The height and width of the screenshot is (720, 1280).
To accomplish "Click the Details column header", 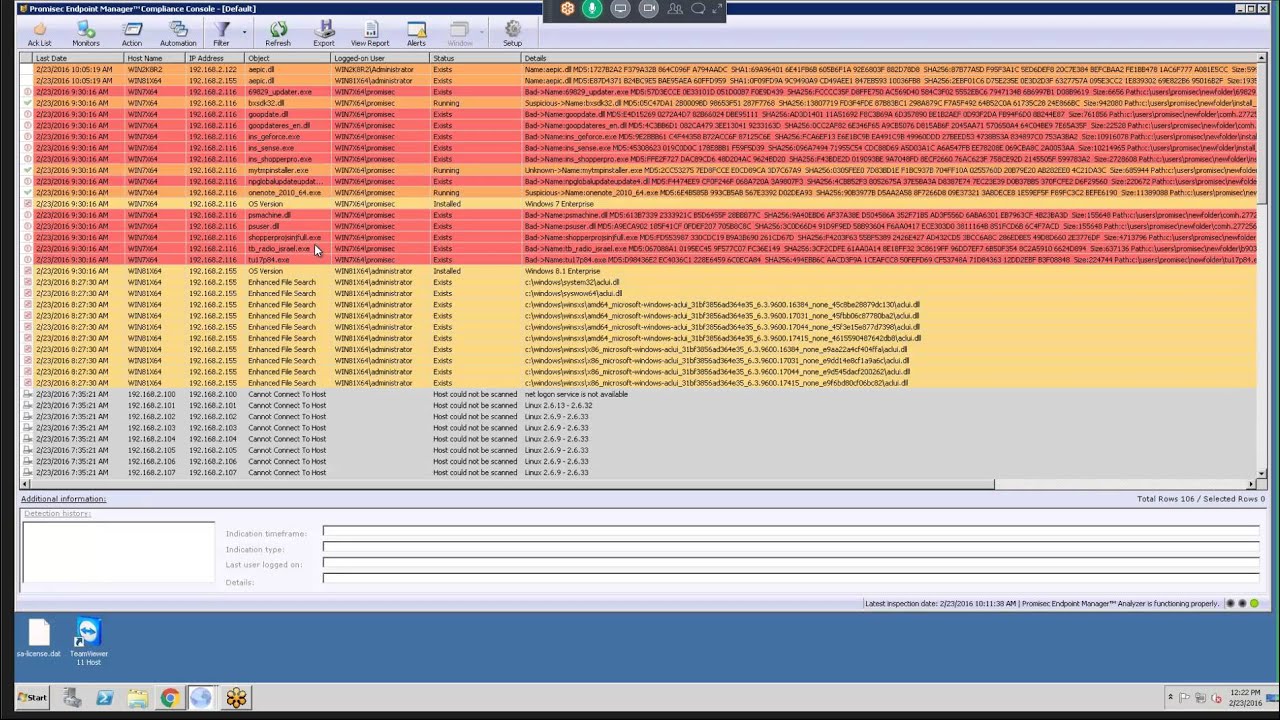I will (890, 58).
